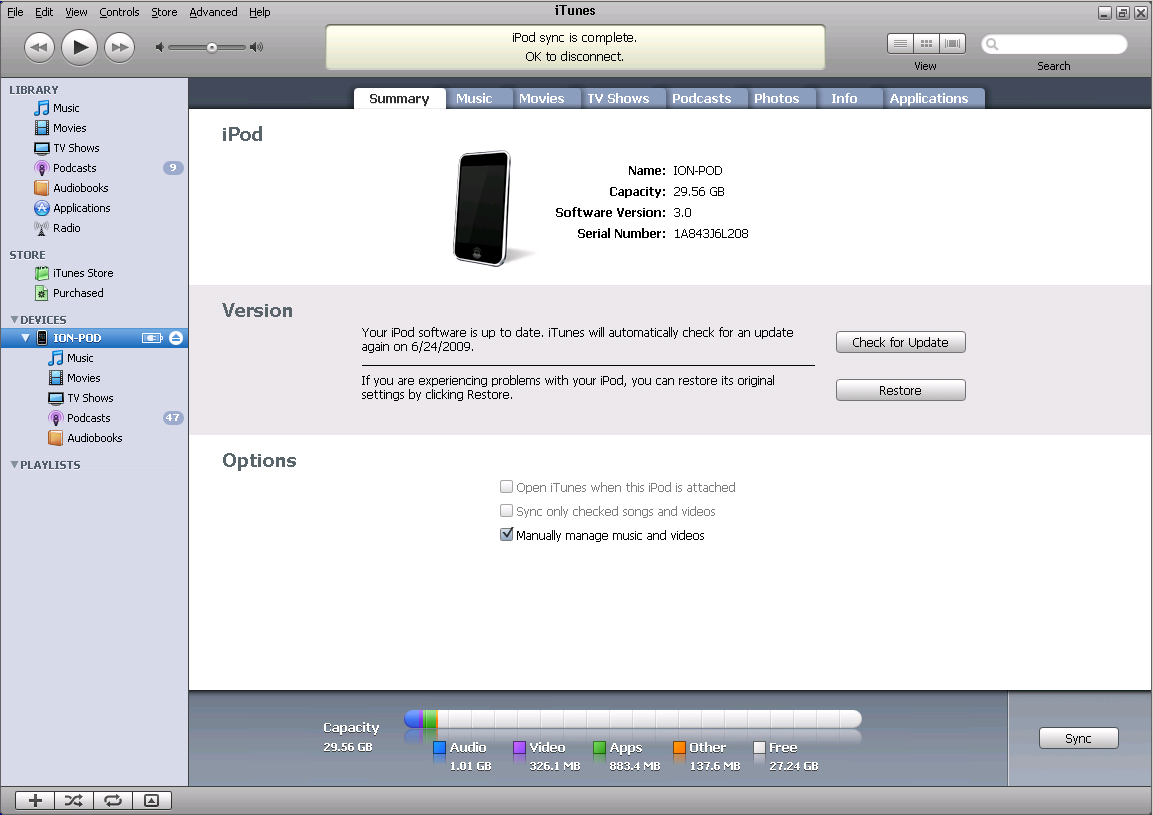Screen dimensions: 1153x815
Task: Uncheck Manually manage music and videos
Action: pyautogui.click(x=506, y=535)
